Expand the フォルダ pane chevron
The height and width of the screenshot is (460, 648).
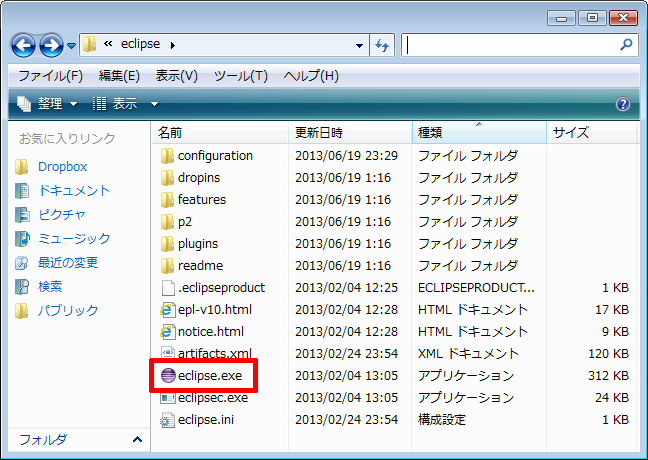pyautogui.click(x=137, y=439)
